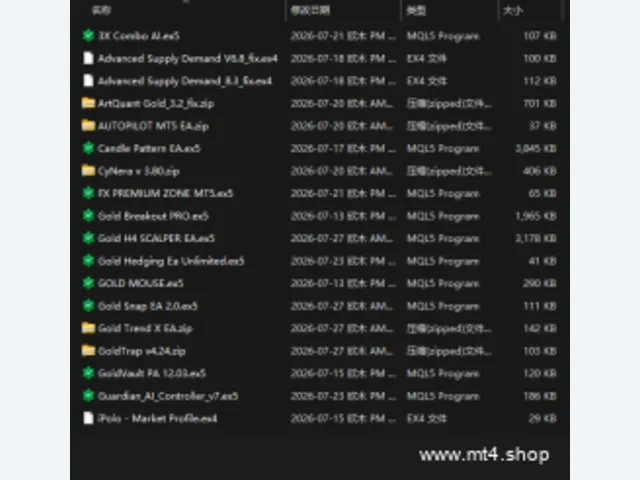Screen dimensions: 640x480
Task: Click the EX4 file type of iPolo - Market Profile
Action: coord(427,418)
